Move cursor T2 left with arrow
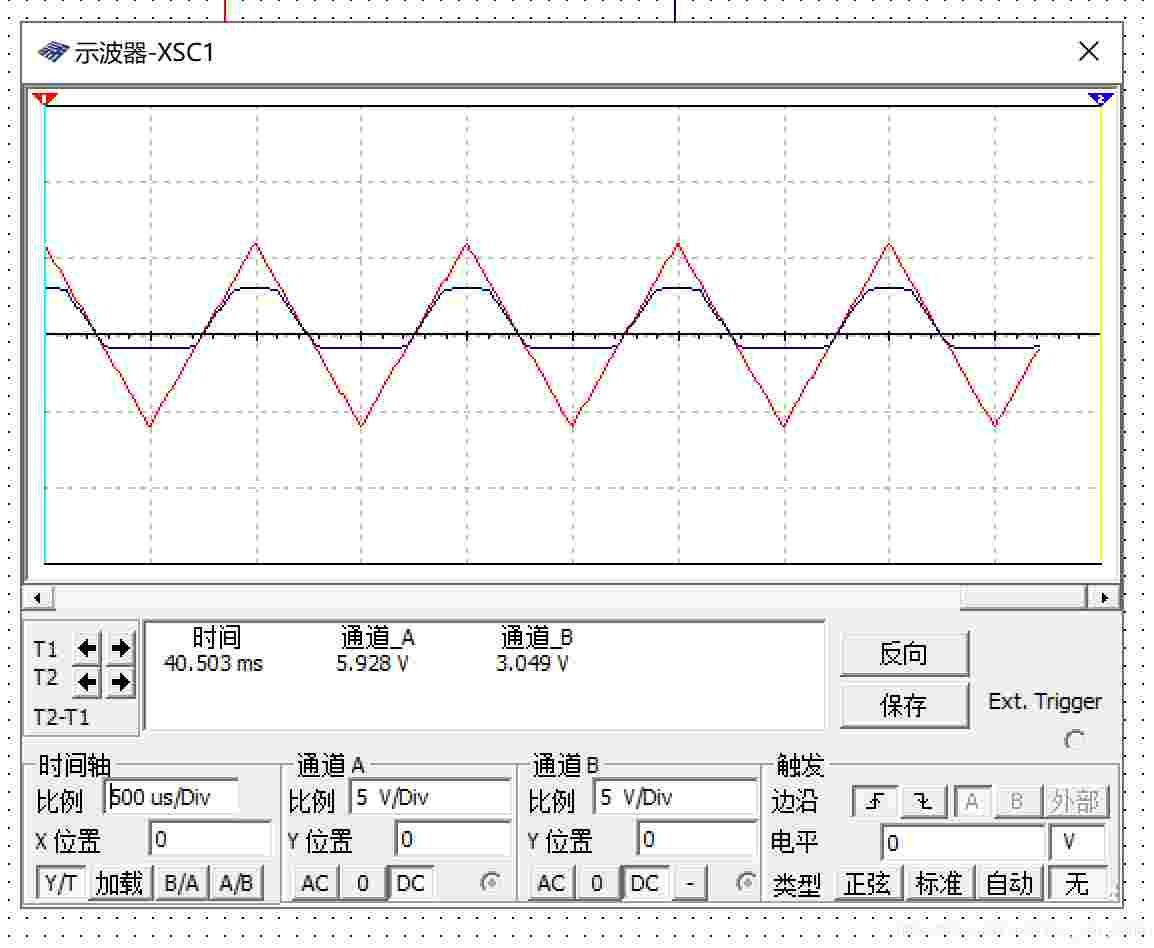Image resolution: width=1154 pixels, height=948 pixels. click(87, 682)
